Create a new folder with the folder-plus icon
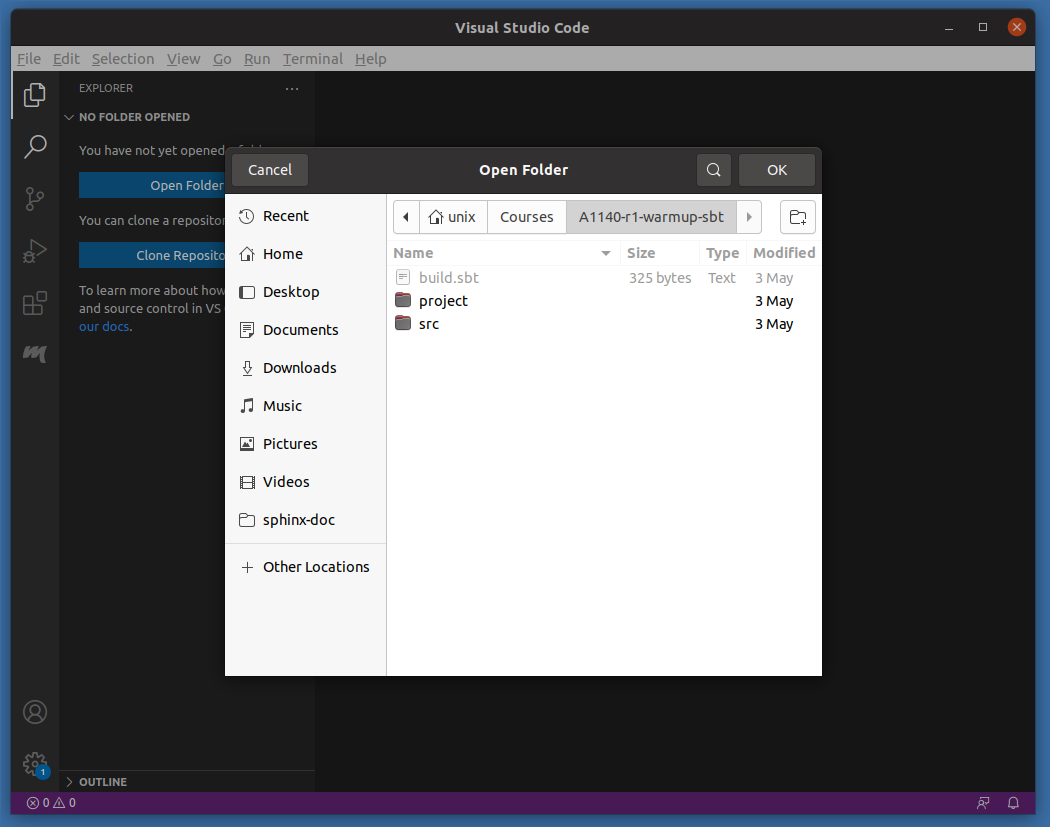The image size is (1050, 827). coord(797,217)
